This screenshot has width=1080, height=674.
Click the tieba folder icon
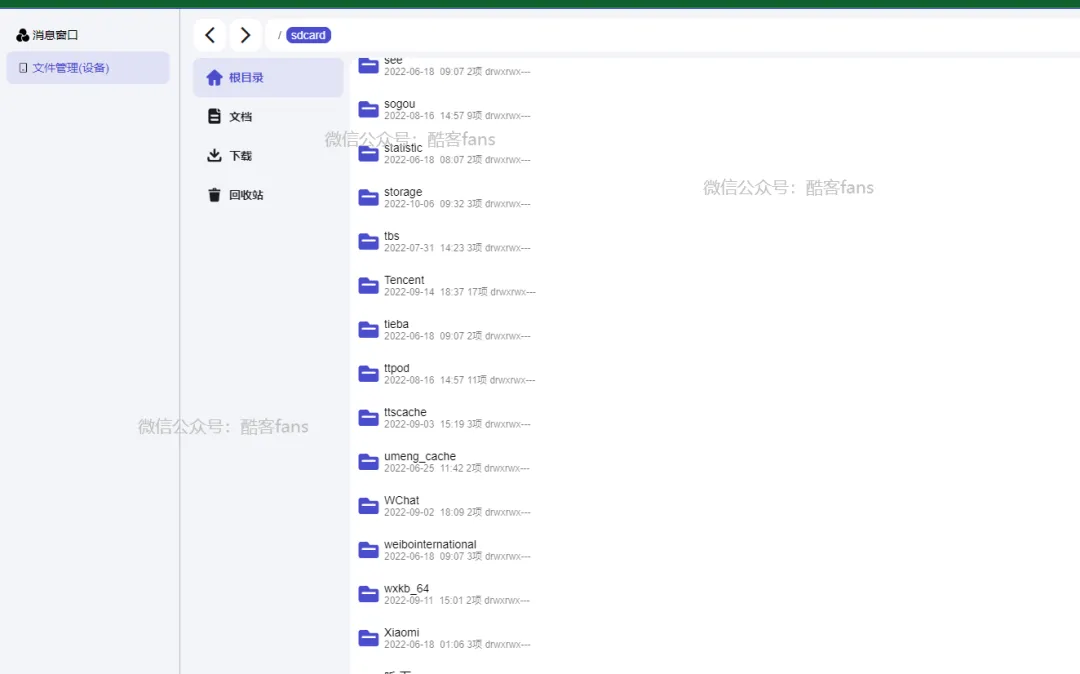pos(368,329)
